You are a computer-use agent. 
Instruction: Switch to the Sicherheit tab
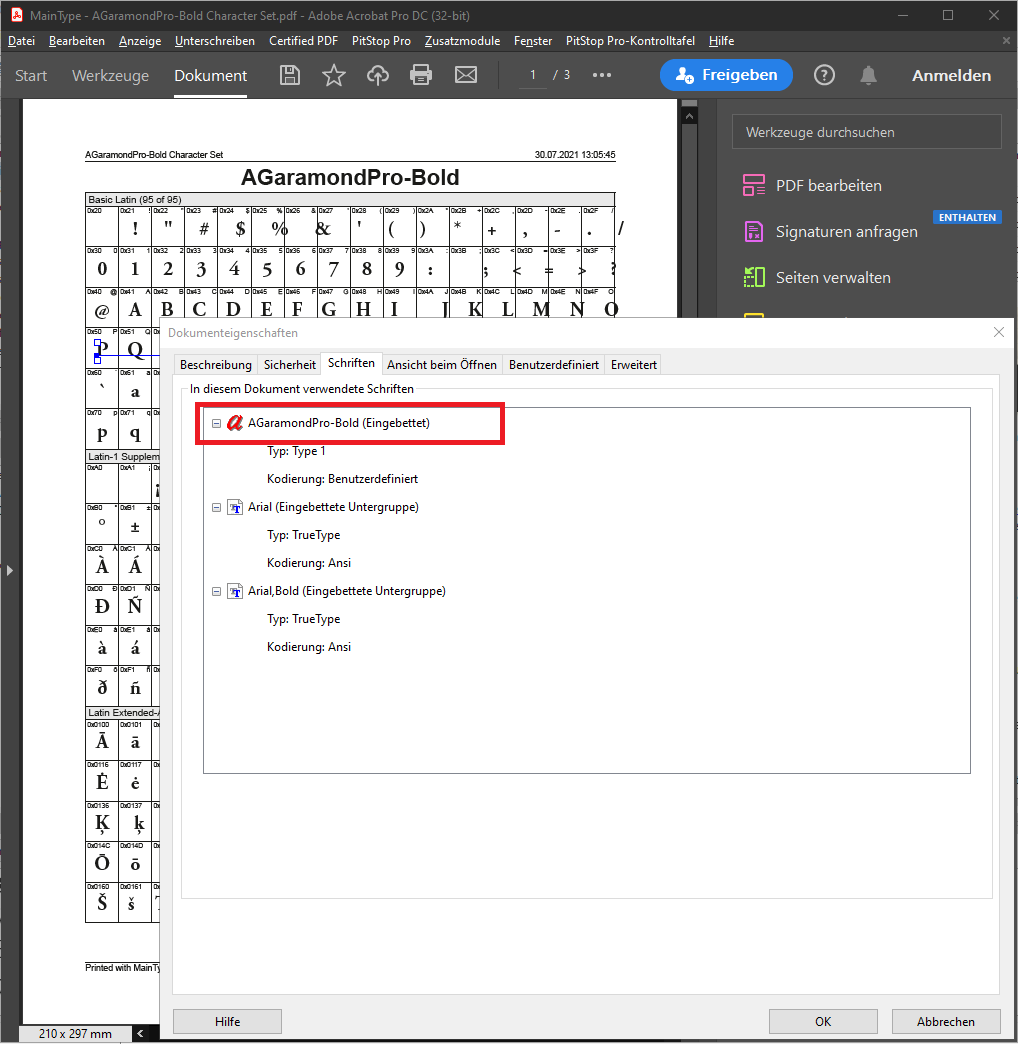[x=290, y=365]
